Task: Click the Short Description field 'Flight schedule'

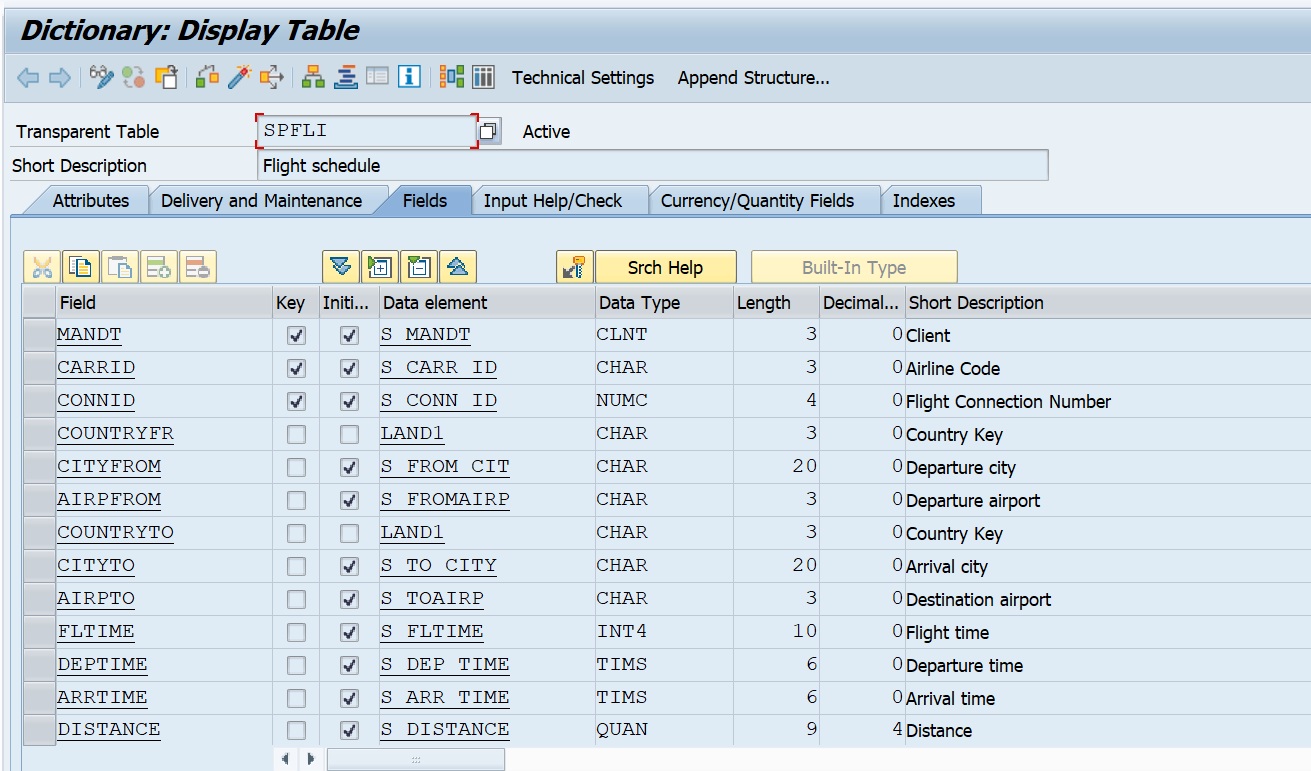Action: pos(653,165)
